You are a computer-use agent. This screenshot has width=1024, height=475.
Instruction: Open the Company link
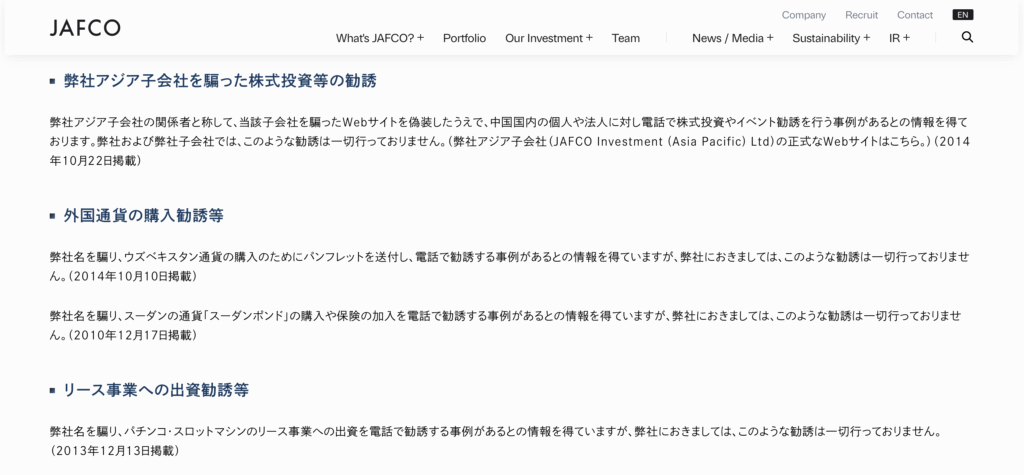point(803,15)
